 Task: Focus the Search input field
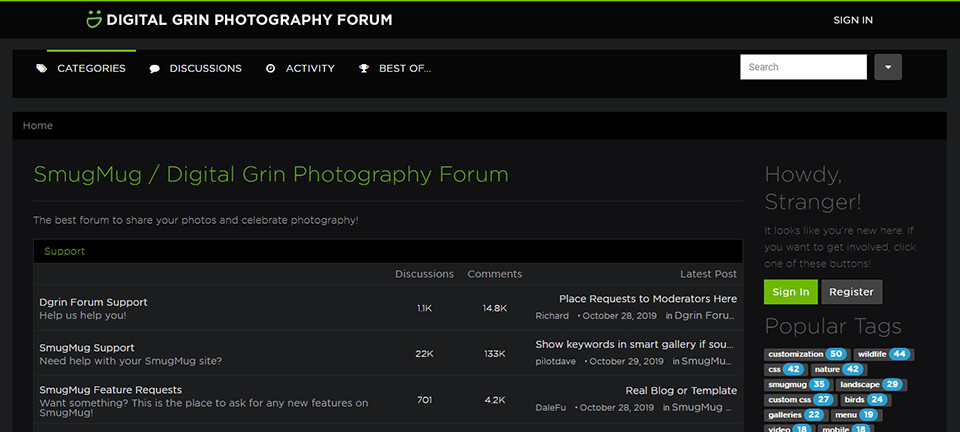click(803, 67)
